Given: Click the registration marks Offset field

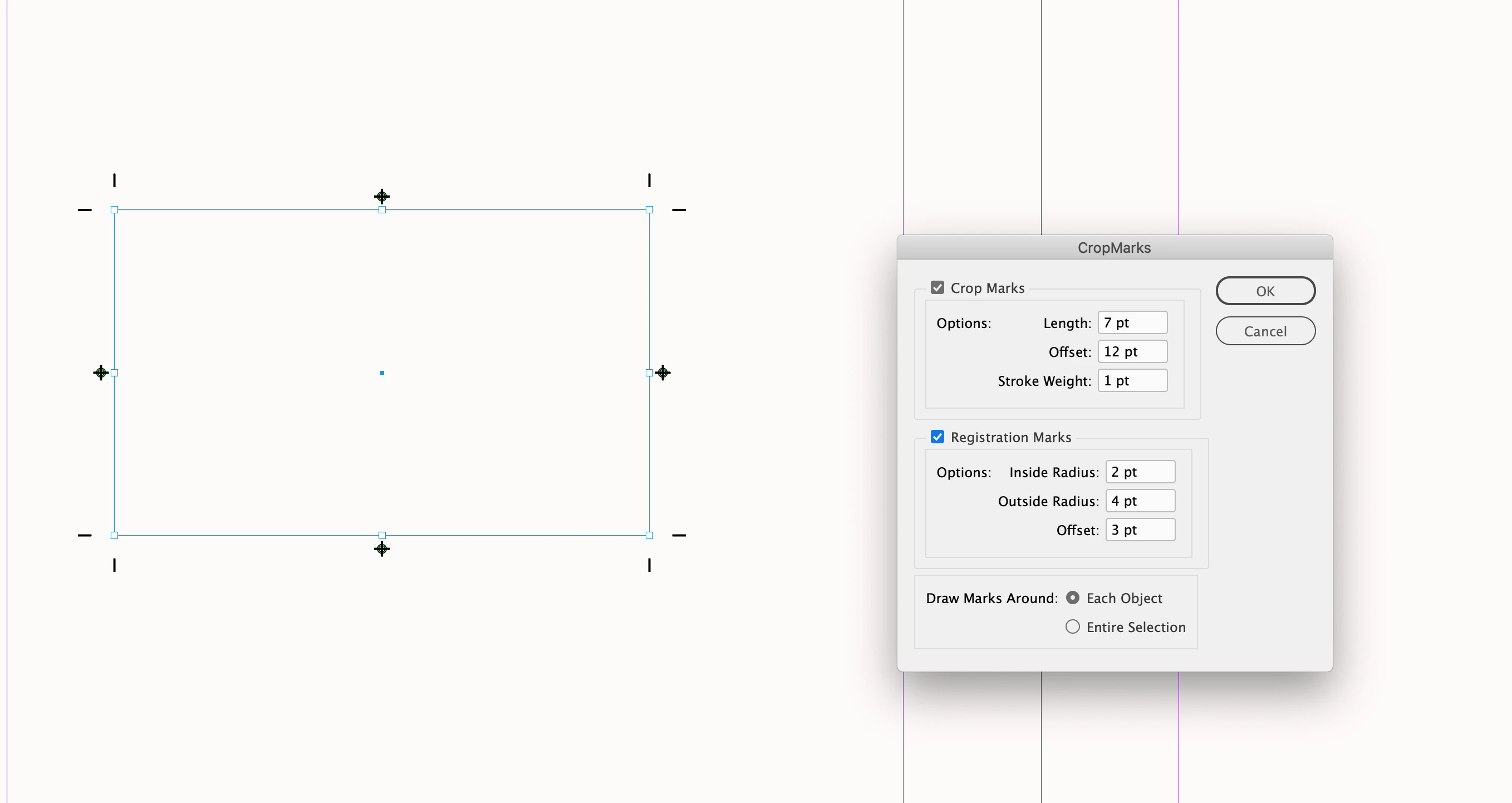Looking at the screenshot, I should [x=1140, y=530].
